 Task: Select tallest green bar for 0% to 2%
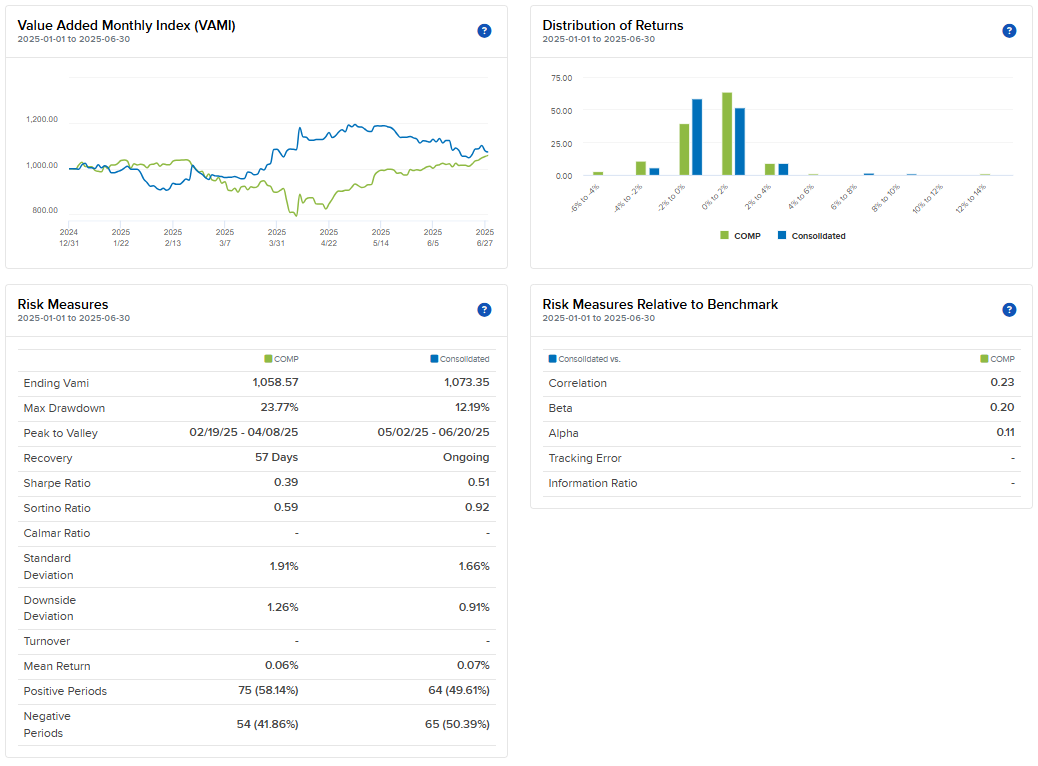(727, 134)
